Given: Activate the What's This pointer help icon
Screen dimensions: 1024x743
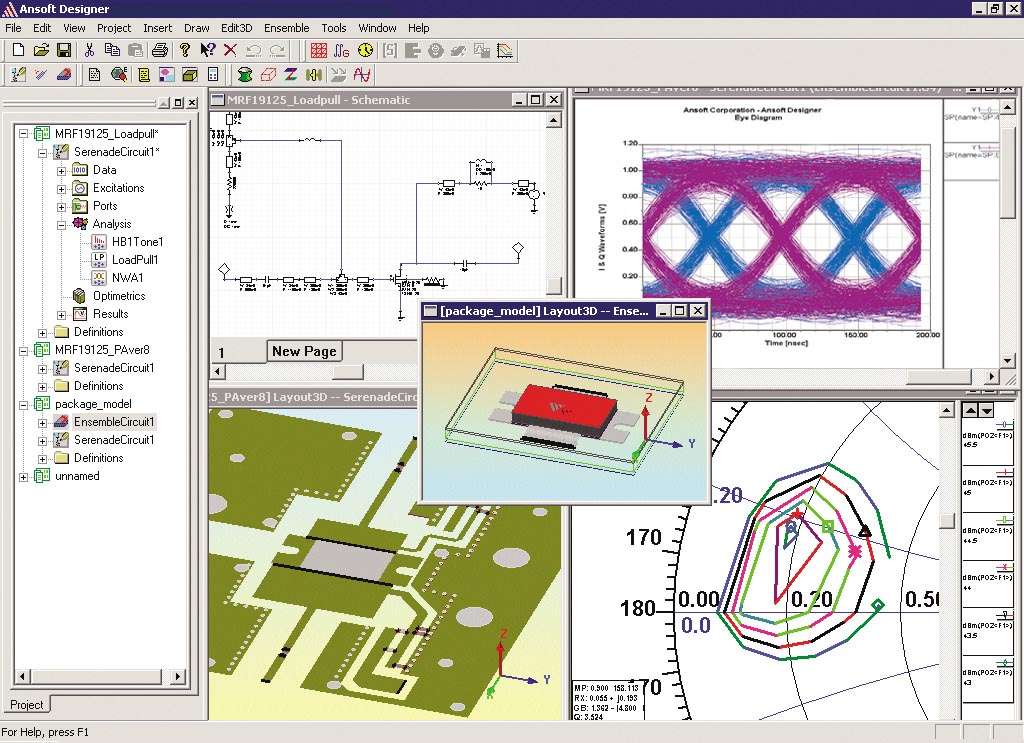Looking at the screenshot, I should click(x=208, y=50).
